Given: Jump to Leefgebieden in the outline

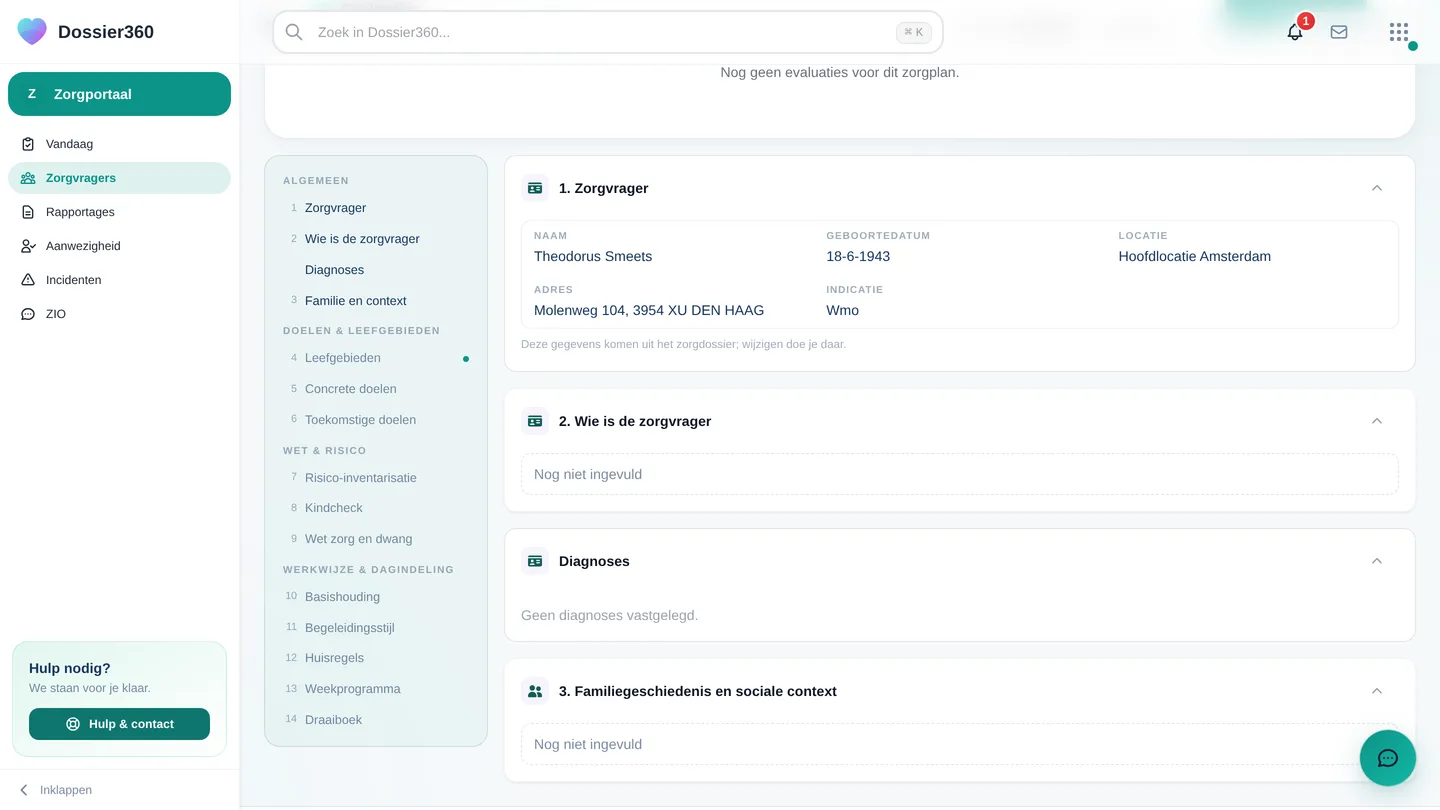Looking at the screenshot, I should pos(376,358).
